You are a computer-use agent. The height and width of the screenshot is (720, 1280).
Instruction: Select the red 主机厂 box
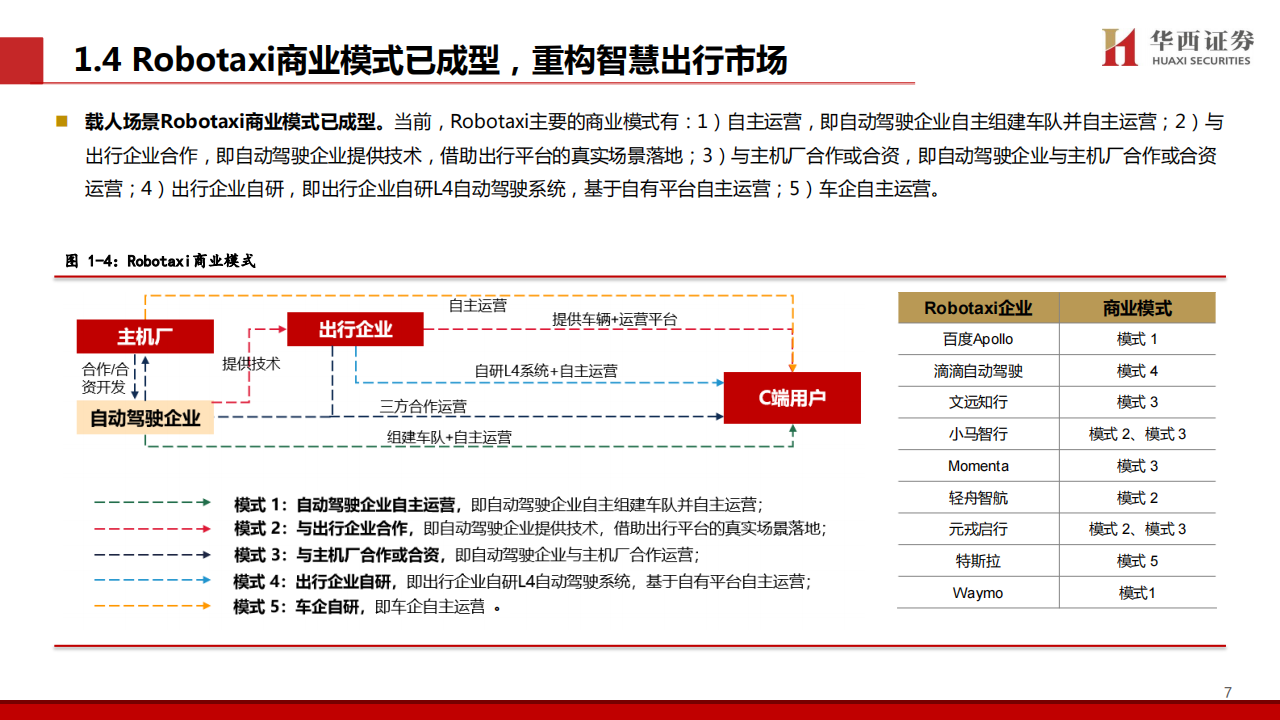146,336
